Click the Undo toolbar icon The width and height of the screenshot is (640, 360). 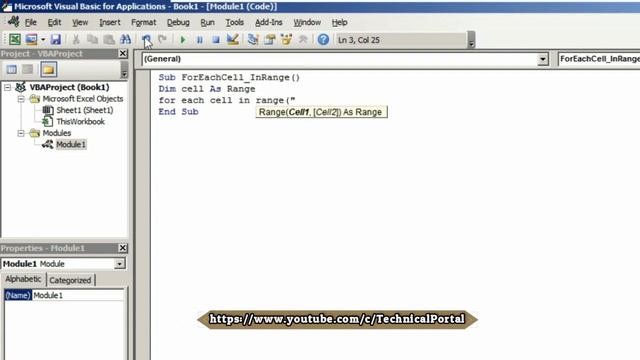(x=146, y=40)
